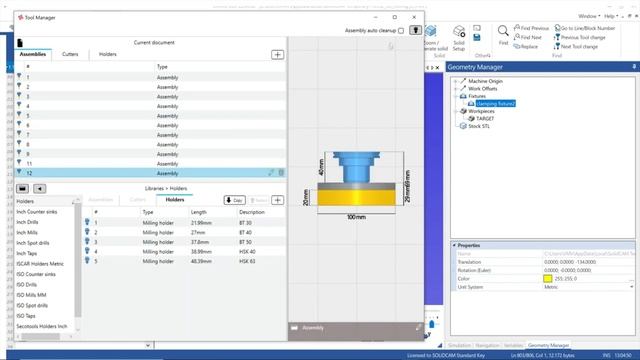
Task: Click the tool icon beside Assembly auto cleanup
Action: click(x=416, y=30)
